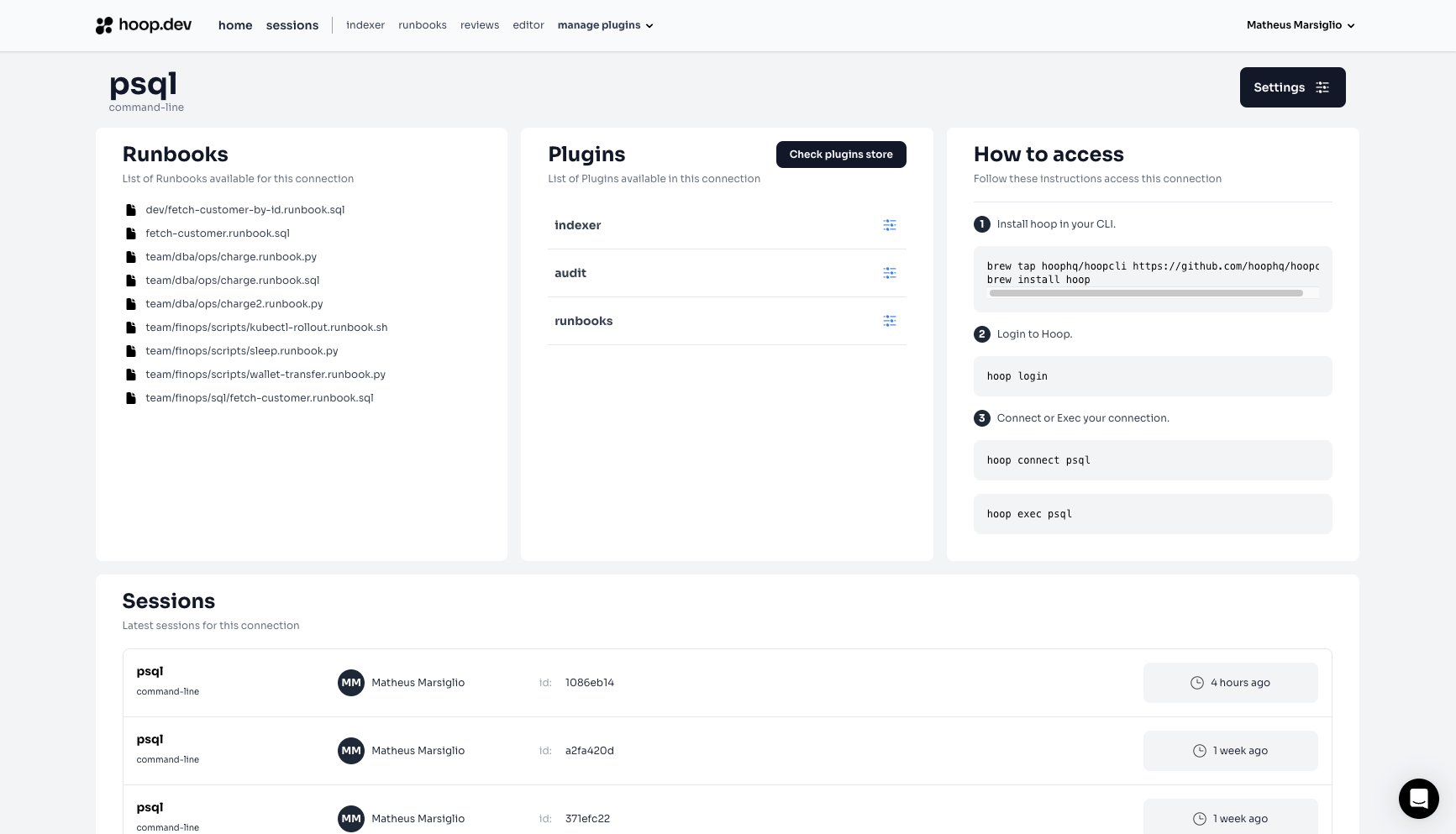Click clock icon on 4 hours ago
1456x834 pixels.
pos(1197,683)
